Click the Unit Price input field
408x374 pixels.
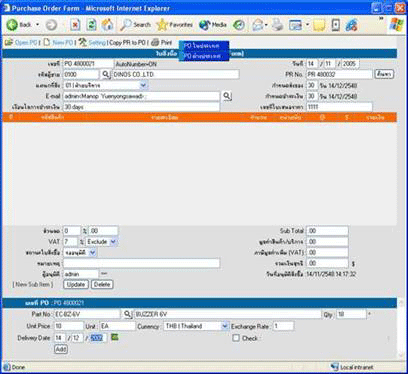pyautogui.click(x=69, y=326)
